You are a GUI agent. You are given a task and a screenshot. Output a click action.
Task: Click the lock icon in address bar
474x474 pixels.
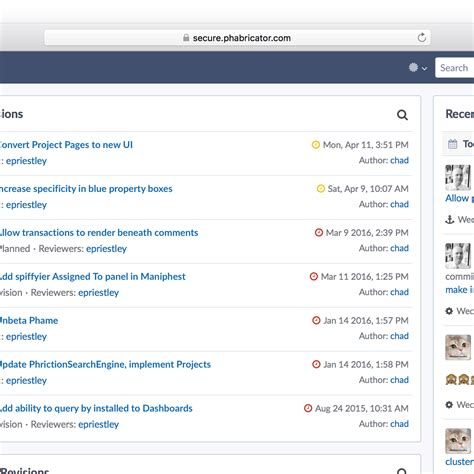[x=186, y=38]
